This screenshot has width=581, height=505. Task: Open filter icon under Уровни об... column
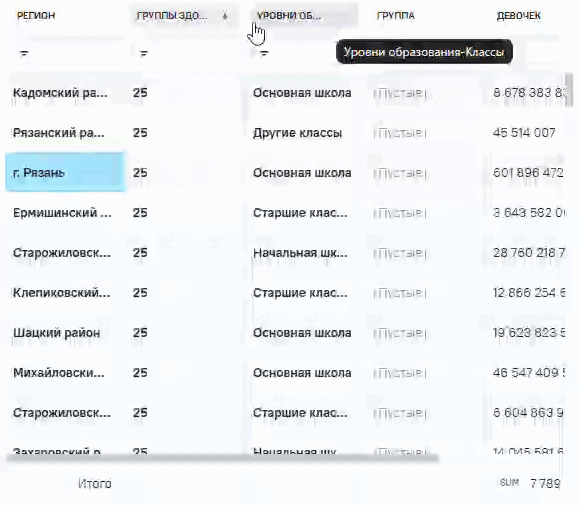(264, 54)
